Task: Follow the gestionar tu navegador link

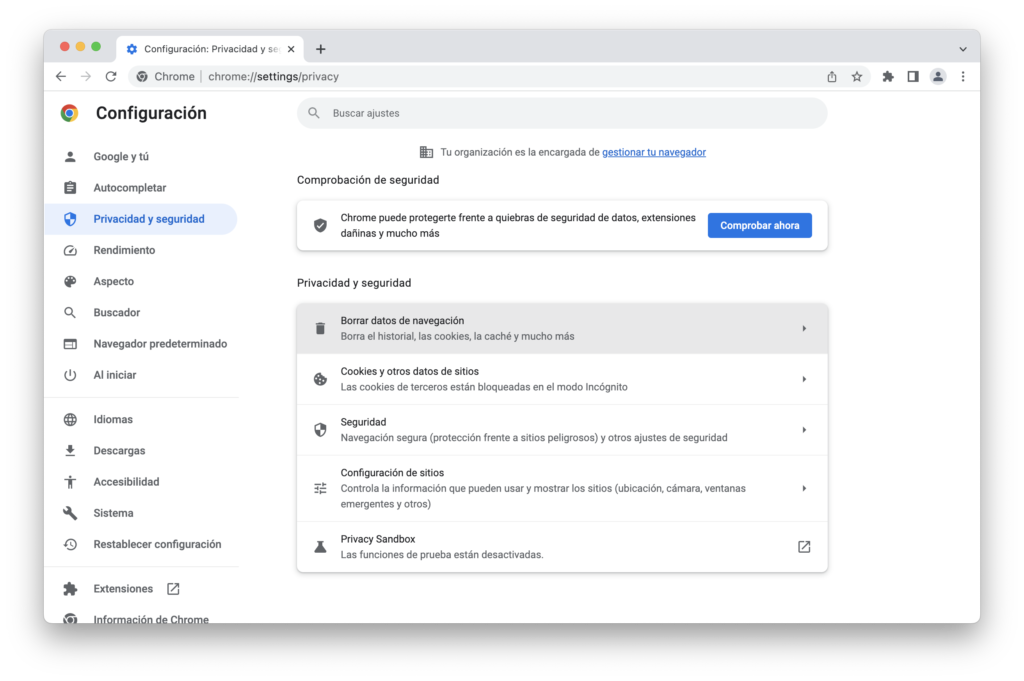Action: click(x=654, y=152)
